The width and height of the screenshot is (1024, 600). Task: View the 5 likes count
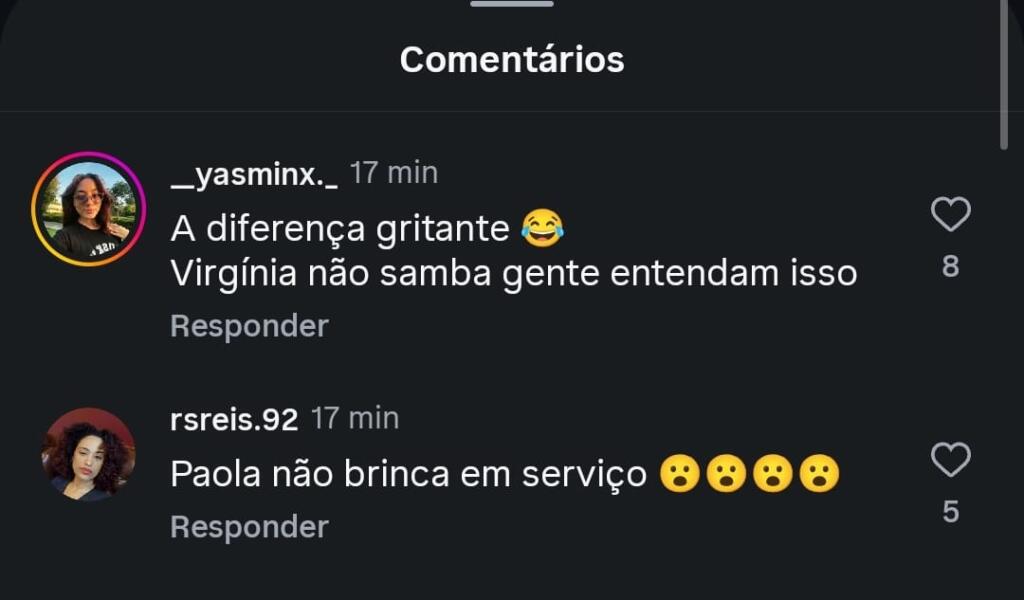[x=950, y=512]
